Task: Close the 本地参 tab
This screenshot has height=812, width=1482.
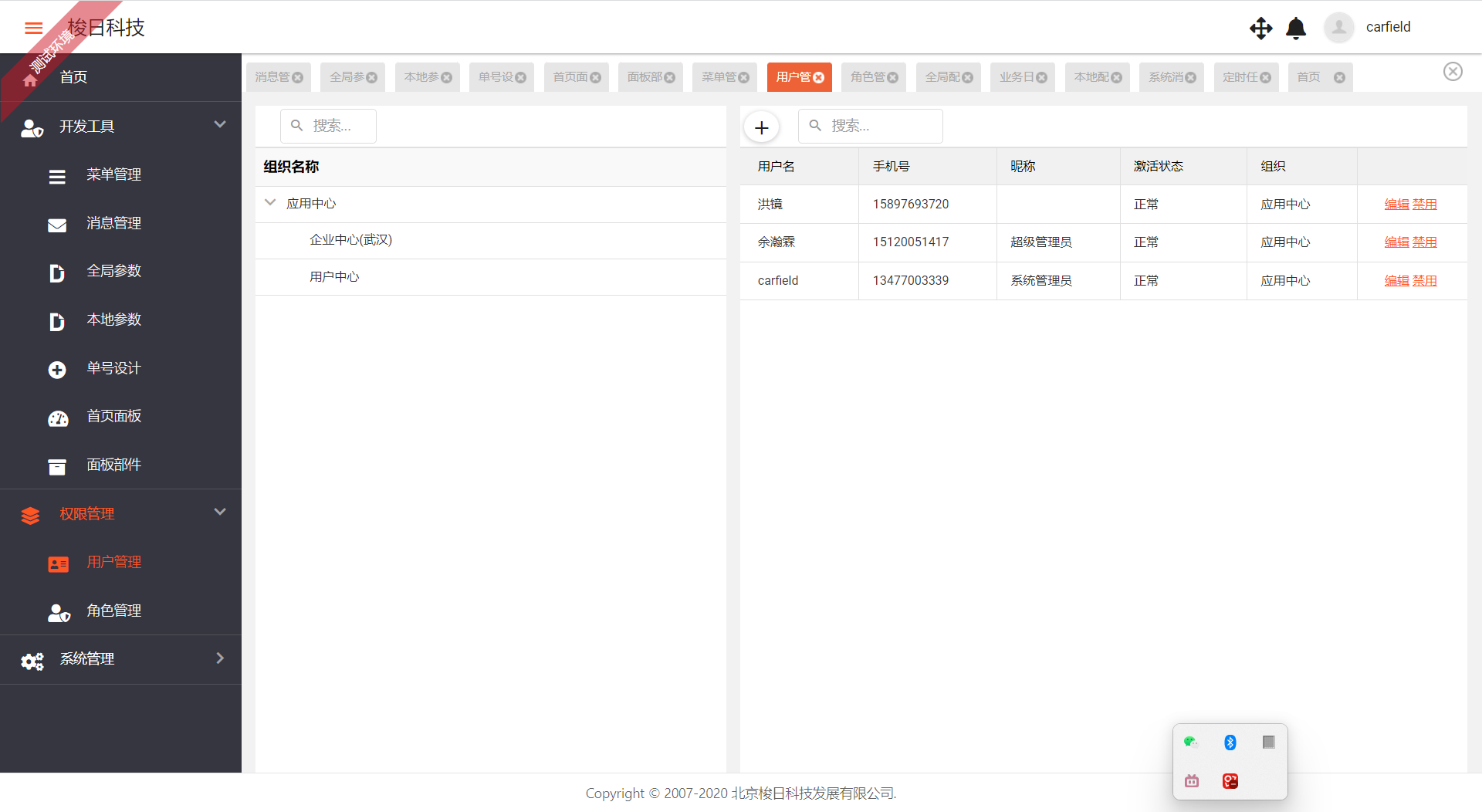Action: coord(446,77)
